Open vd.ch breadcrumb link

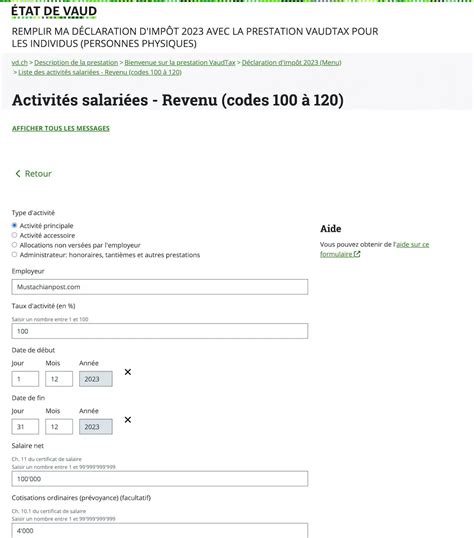click(x=20, y=62)
